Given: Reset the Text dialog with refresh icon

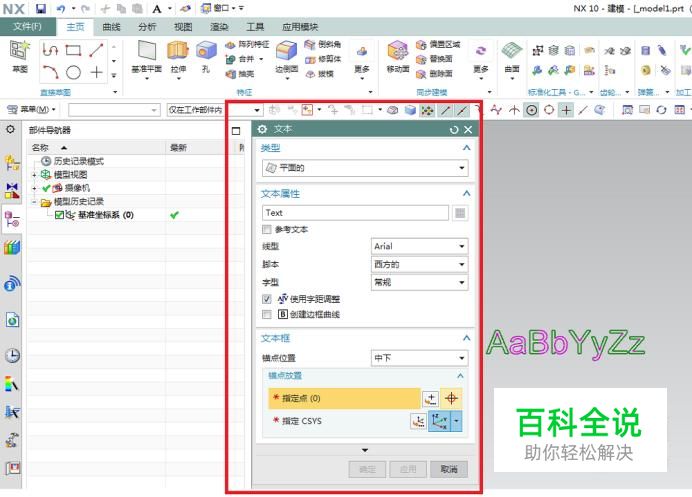Looking at the screenshot, I should (454, 129).
